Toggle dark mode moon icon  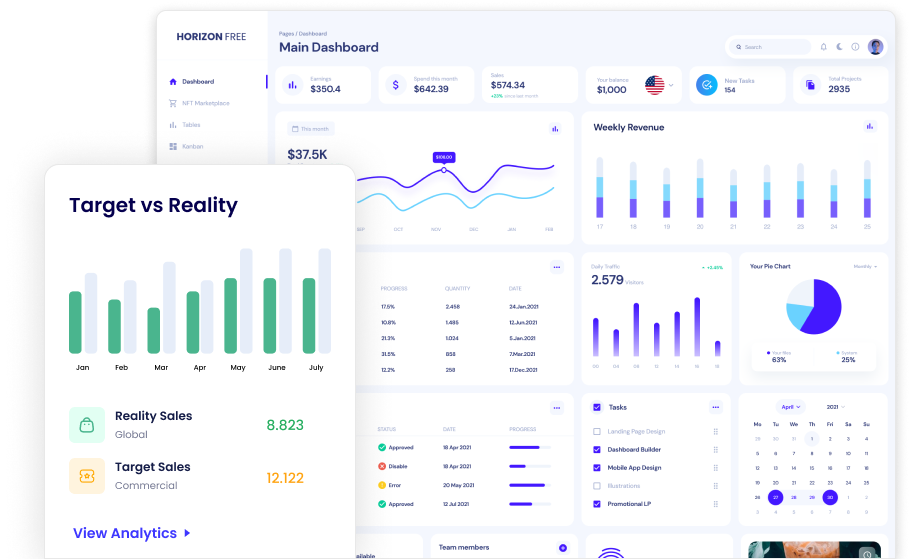839,47
